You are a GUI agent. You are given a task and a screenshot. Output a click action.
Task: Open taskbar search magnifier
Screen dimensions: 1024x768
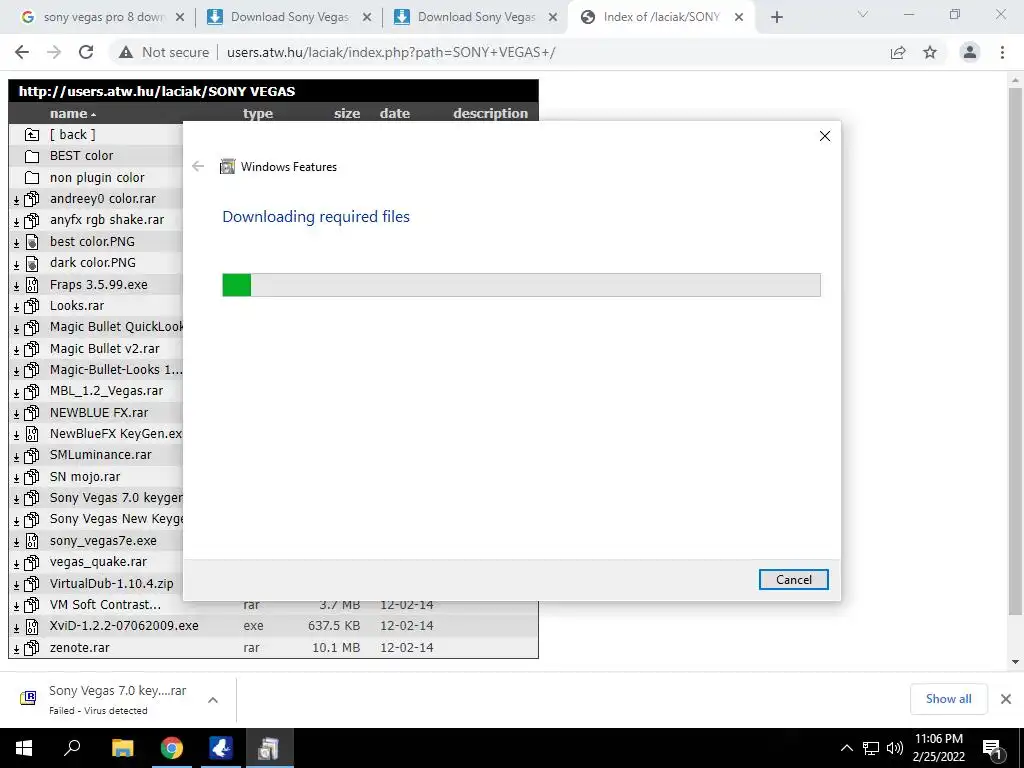pyautogui.click(x=72, y=748)
